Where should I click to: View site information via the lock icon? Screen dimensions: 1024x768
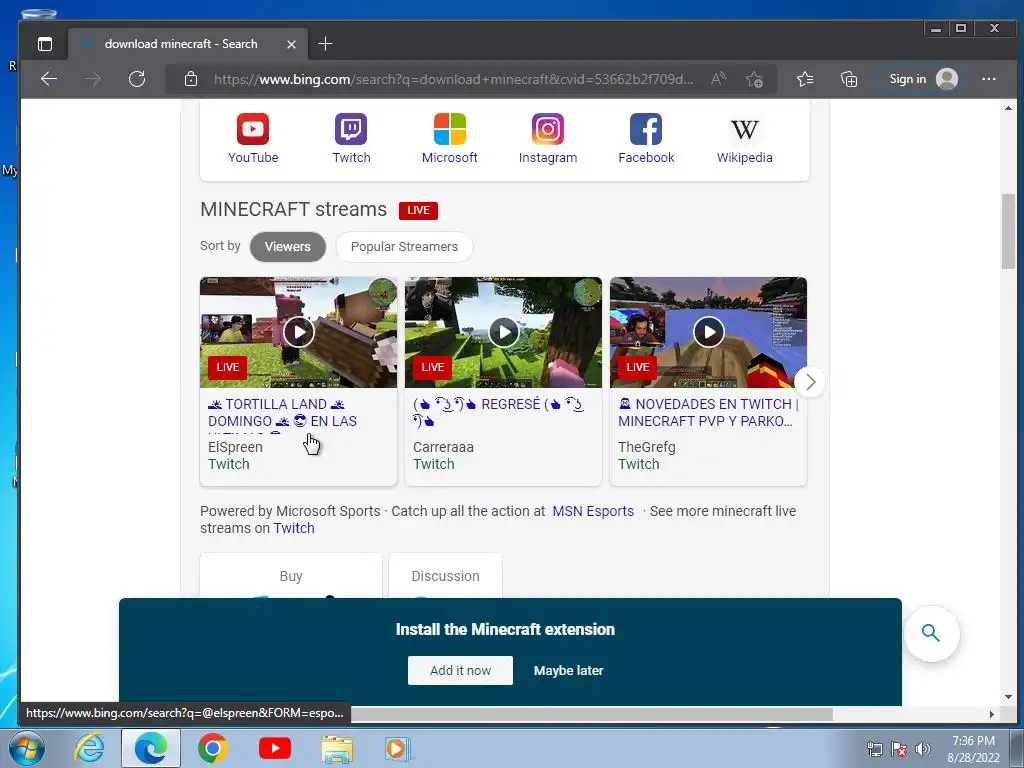pyautogui.click(x=191, y=79)
